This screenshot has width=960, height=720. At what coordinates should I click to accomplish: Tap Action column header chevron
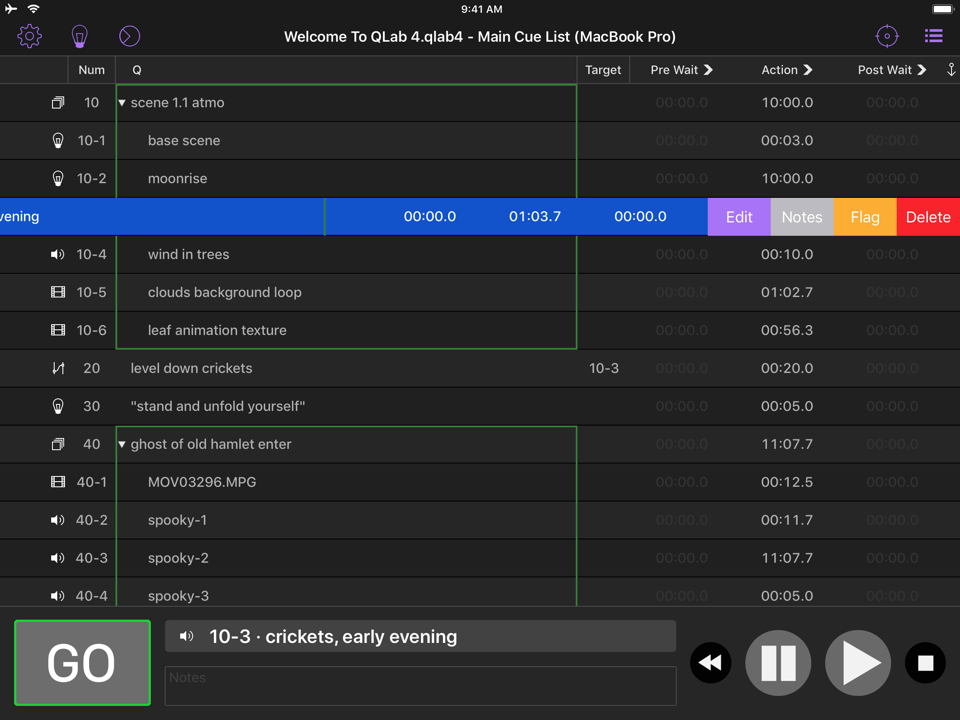808,70
